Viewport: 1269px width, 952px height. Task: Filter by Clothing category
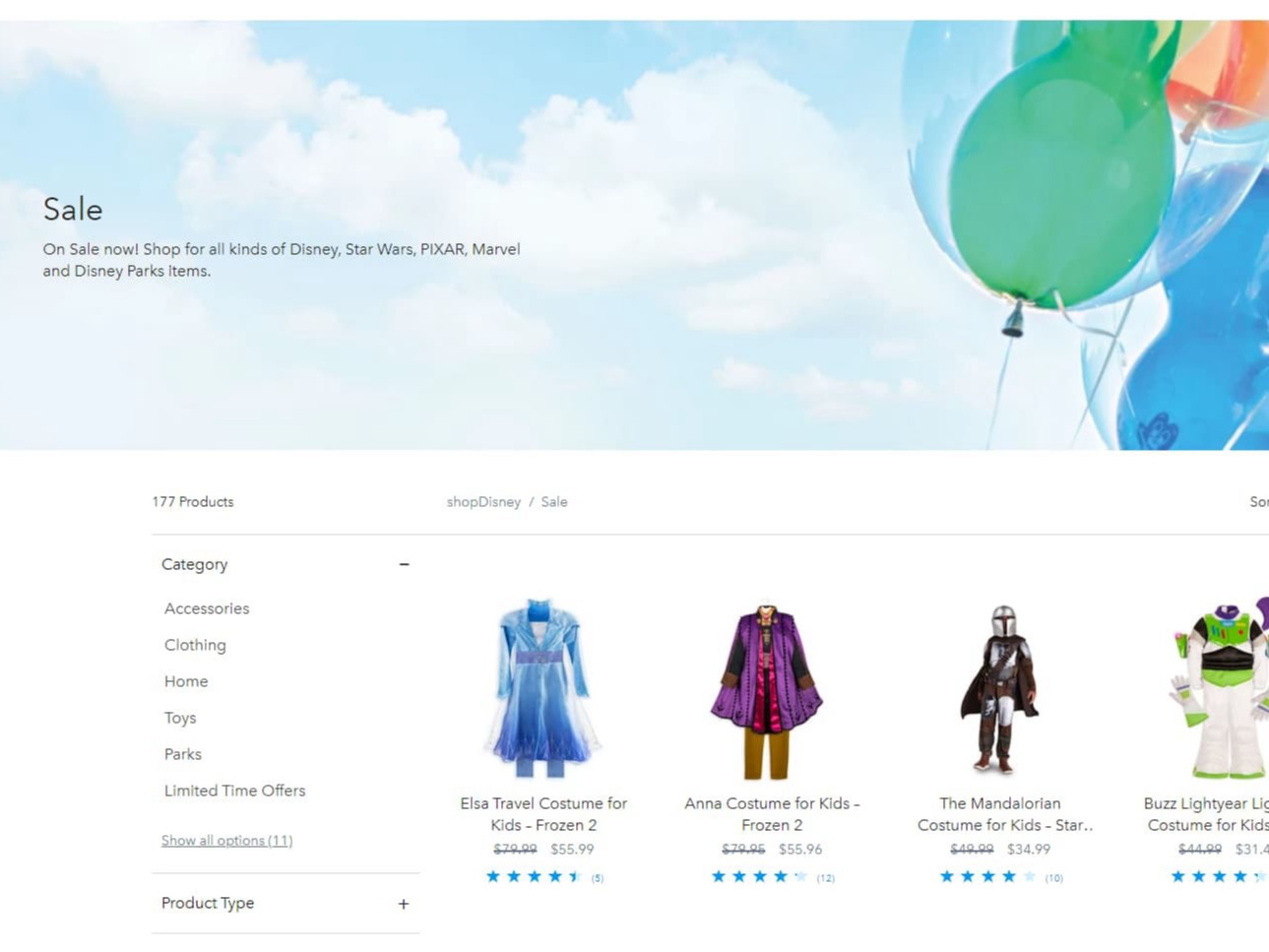pyautogui.click(x=195, y=645)
